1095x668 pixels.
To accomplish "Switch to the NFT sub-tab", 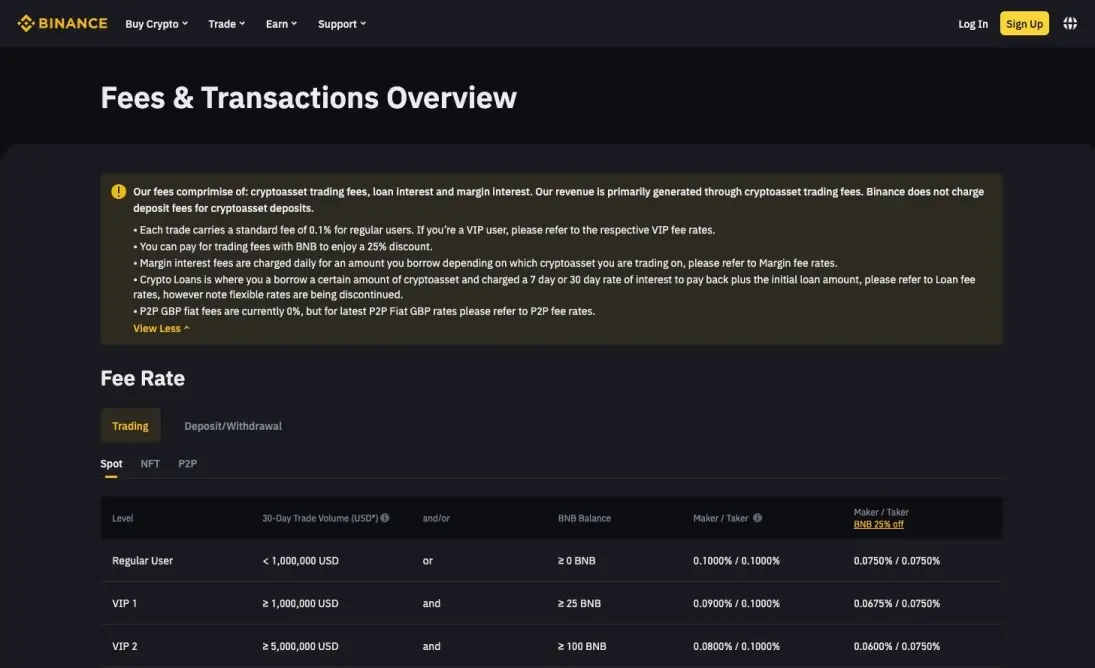I will (150, 463).
